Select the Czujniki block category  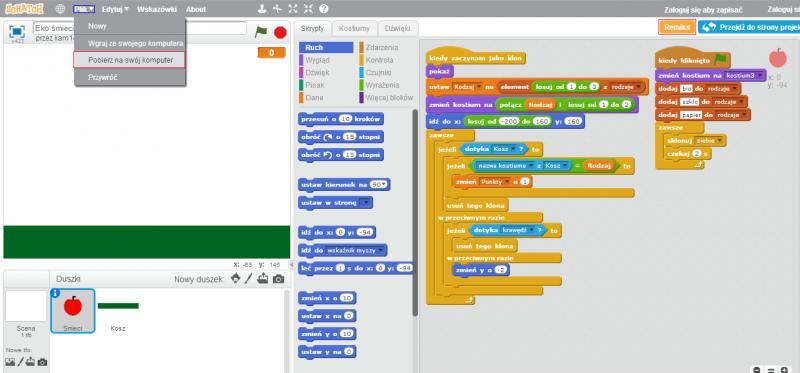386,72
